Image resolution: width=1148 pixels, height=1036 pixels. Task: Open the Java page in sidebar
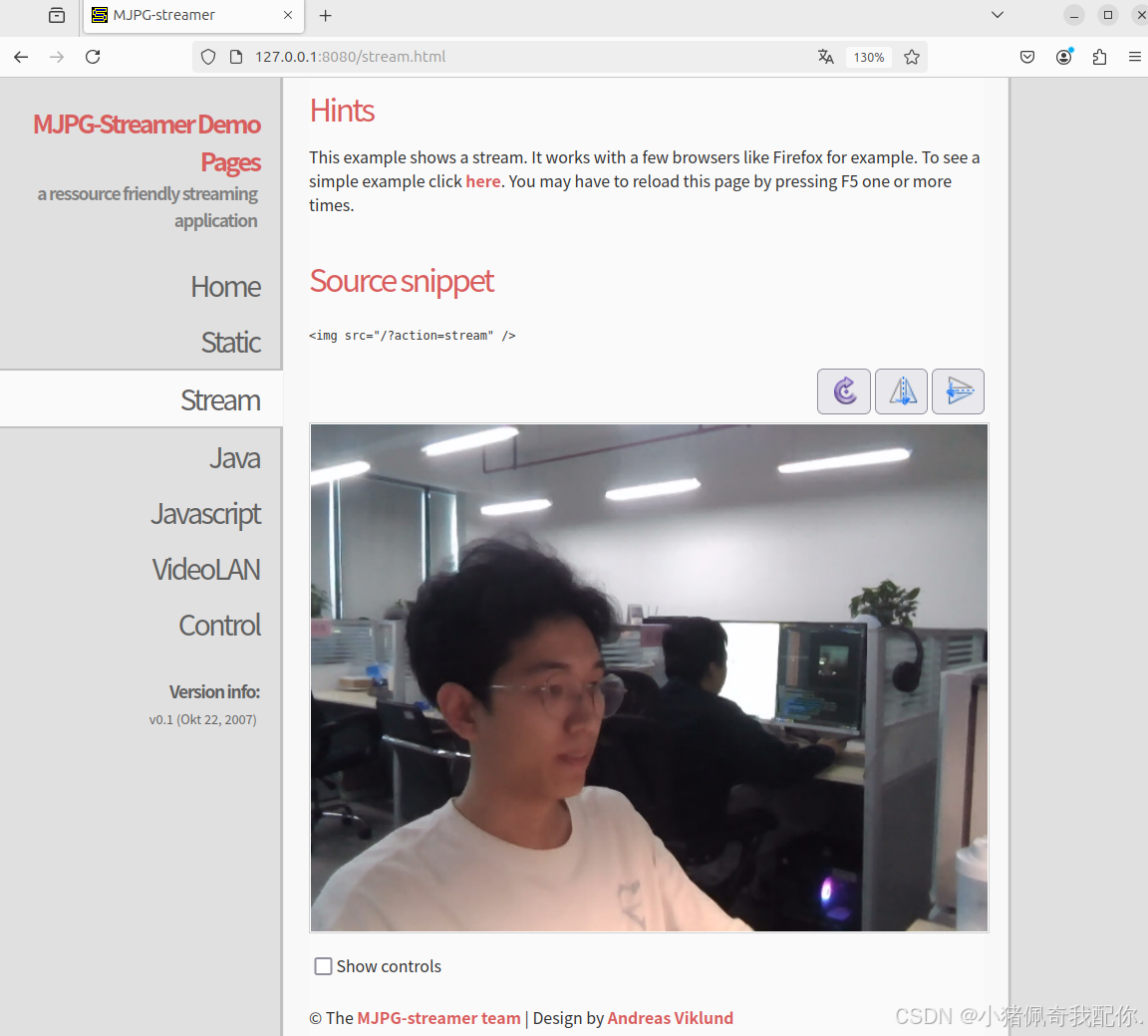tap(234, 458)
